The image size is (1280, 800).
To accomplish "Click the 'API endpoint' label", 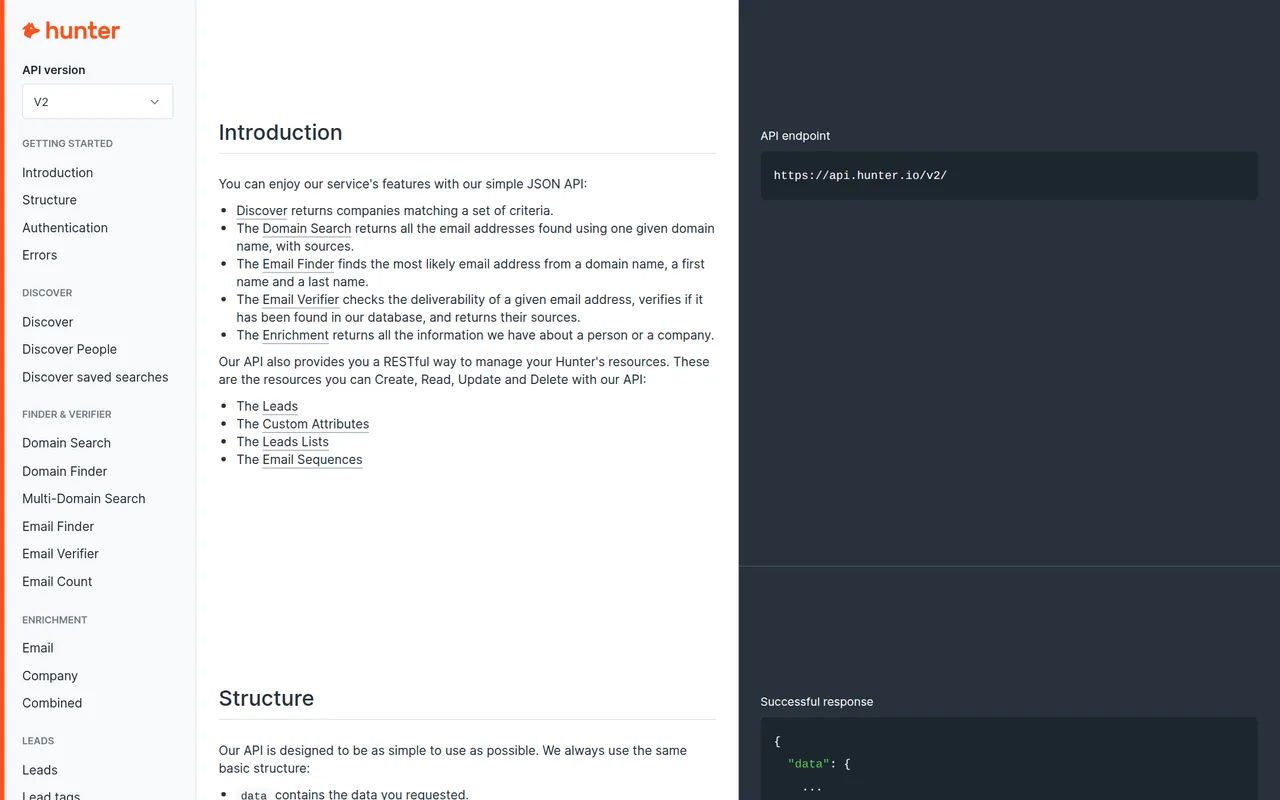I will (795, 136).
